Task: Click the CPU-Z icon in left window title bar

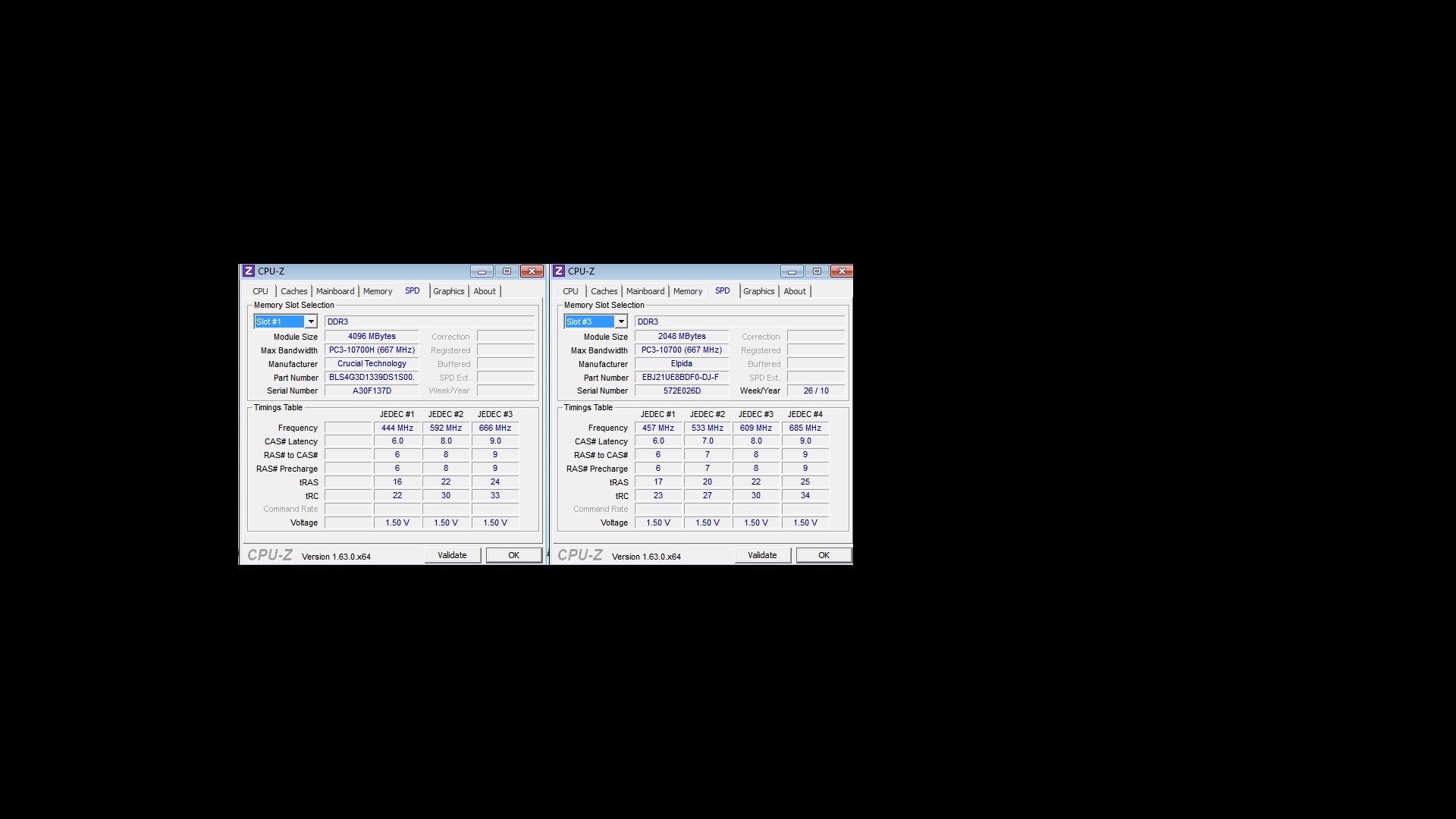Action: [x=249, y=271]
